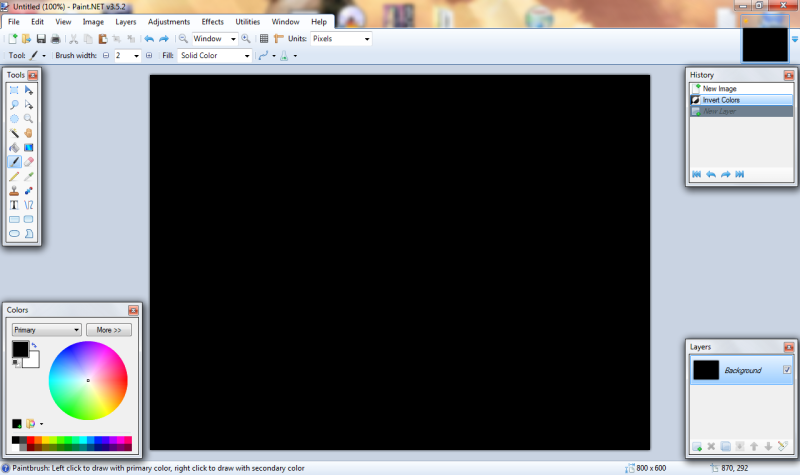Select the Zoom tool in Tools panel
The image size is (800, 475).
[x=29, y=119]
